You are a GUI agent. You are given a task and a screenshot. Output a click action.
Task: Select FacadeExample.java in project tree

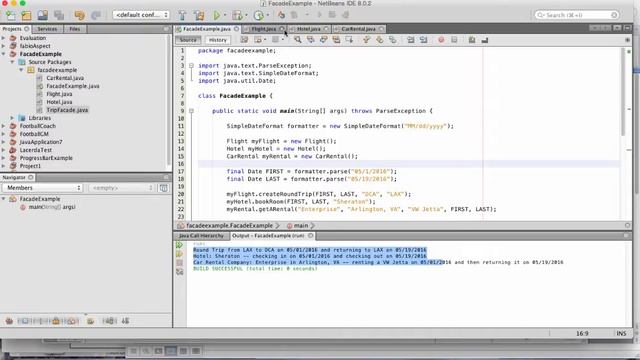[x=73, y=86]
